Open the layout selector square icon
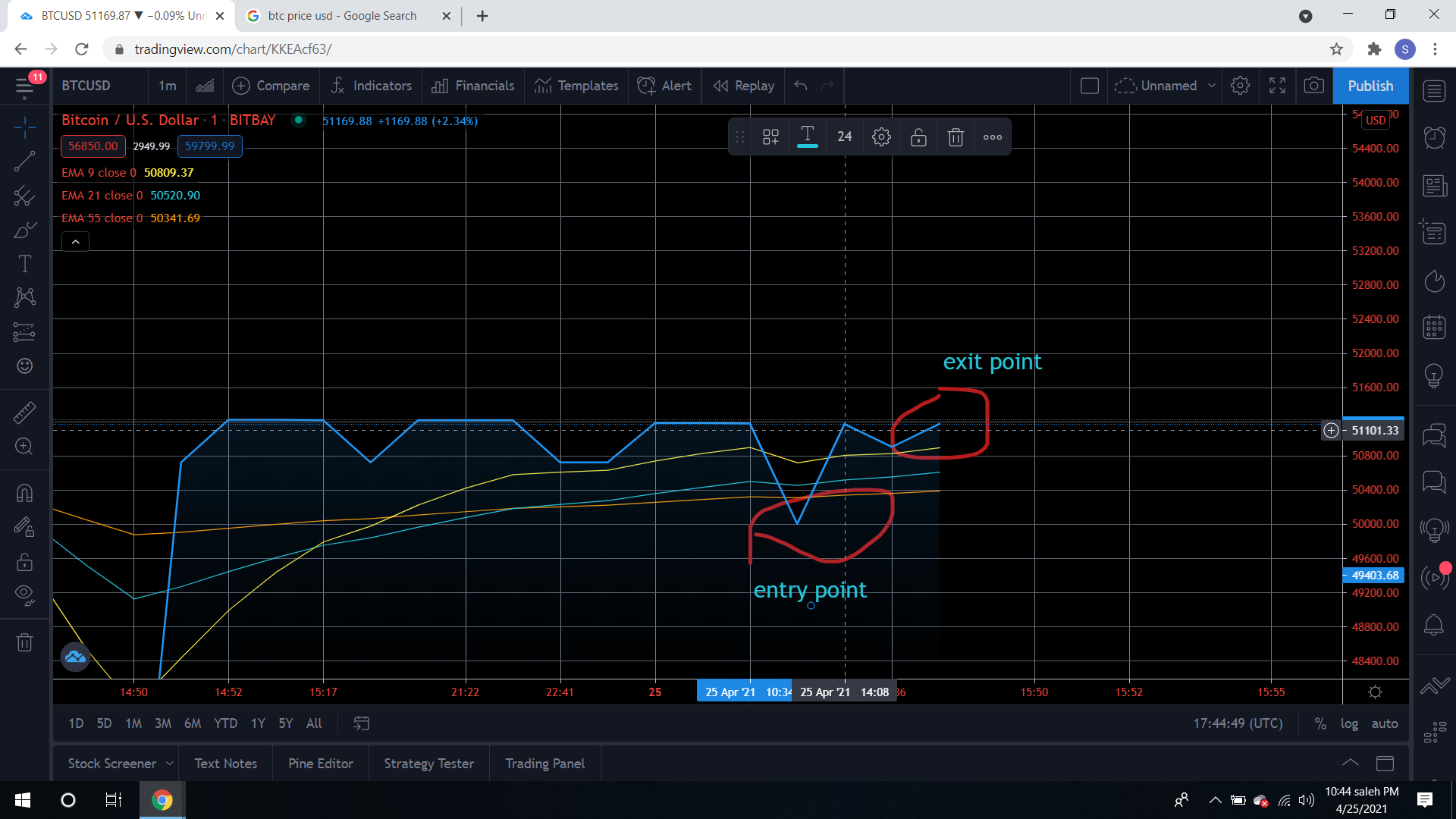The width and height of the screenshot is (1456, 819). [1089, 86]
